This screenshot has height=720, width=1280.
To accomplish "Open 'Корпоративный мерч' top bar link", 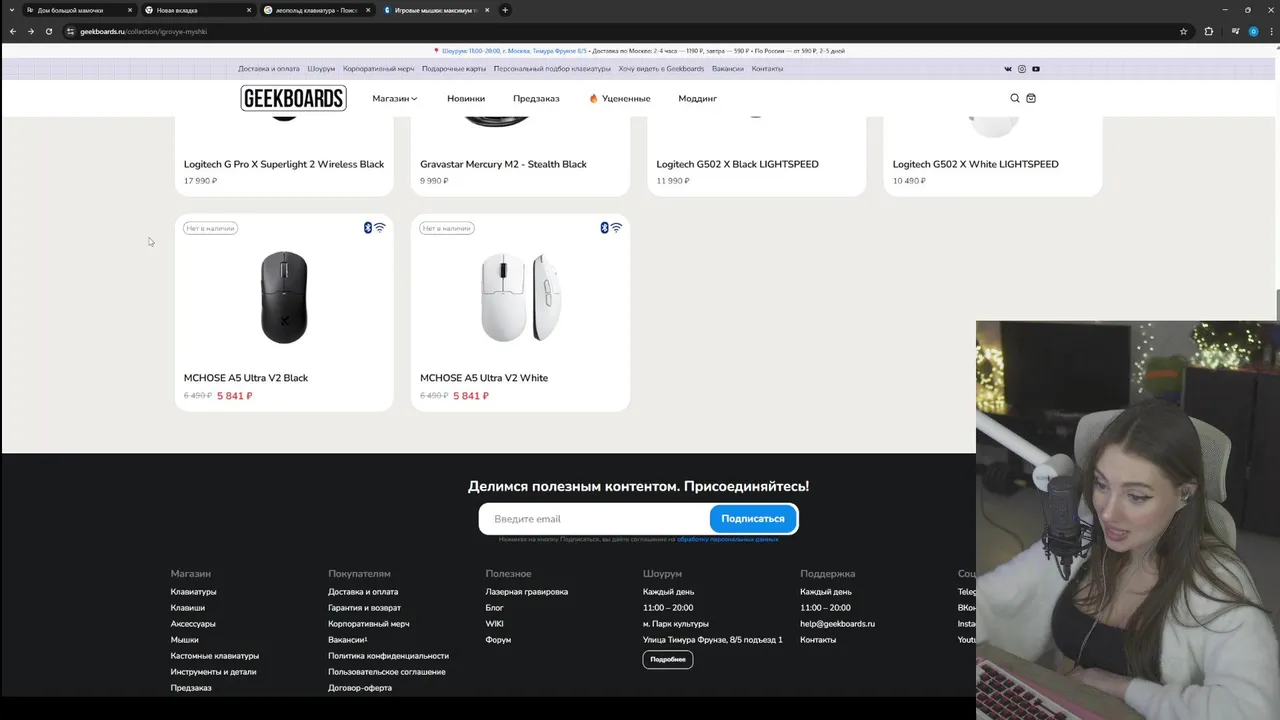I will [x=378, y=69].
